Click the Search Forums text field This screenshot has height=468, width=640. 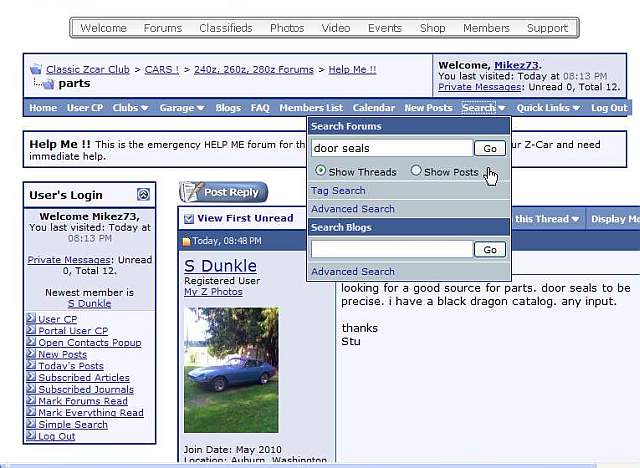[392, 148]
